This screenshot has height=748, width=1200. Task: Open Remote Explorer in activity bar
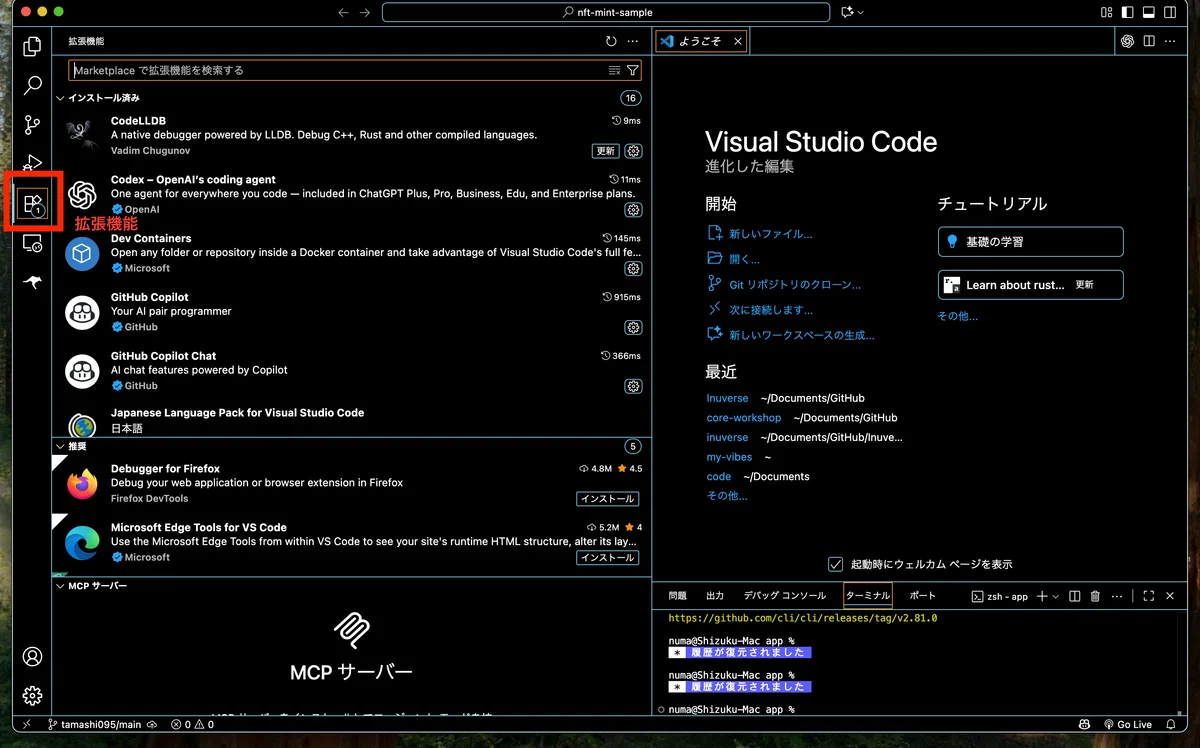tap(33, 244)
